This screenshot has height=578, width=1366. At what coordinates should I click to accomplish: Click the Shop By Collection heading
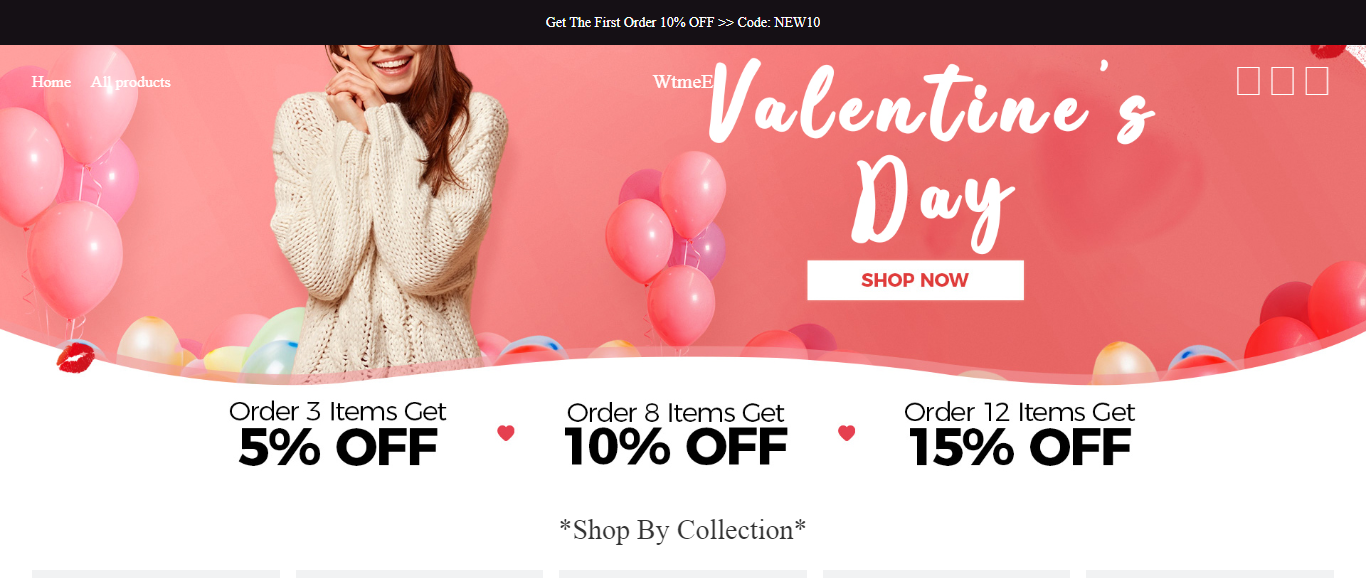[x=683, y=529]
